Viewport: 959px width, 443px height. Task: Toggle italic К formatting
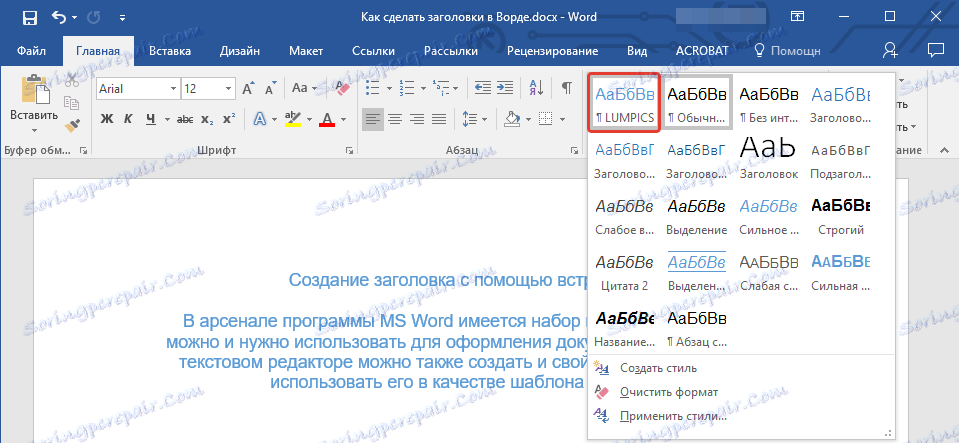128,119
